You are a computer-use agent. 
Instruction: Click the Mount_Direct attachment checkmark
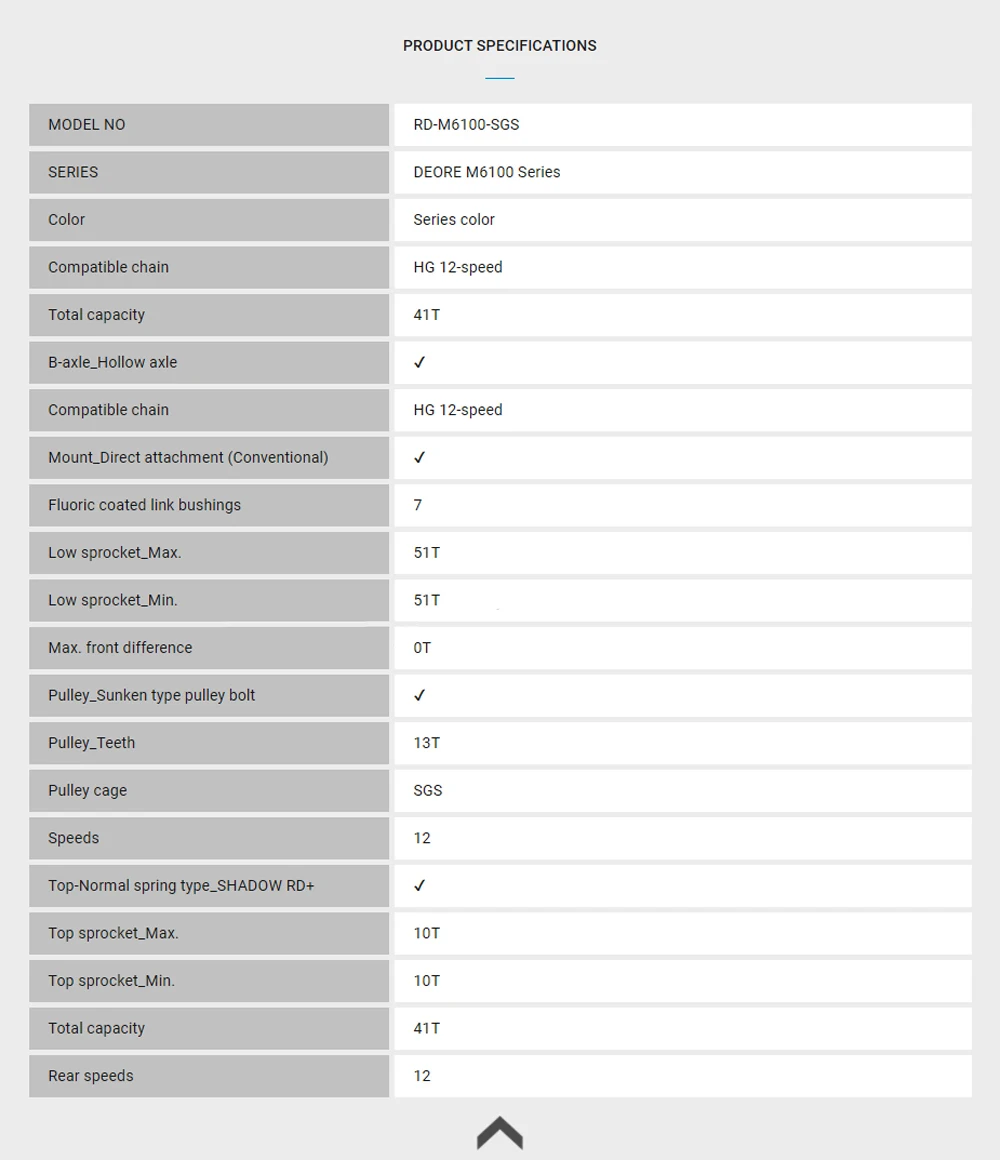coord(419,457)
